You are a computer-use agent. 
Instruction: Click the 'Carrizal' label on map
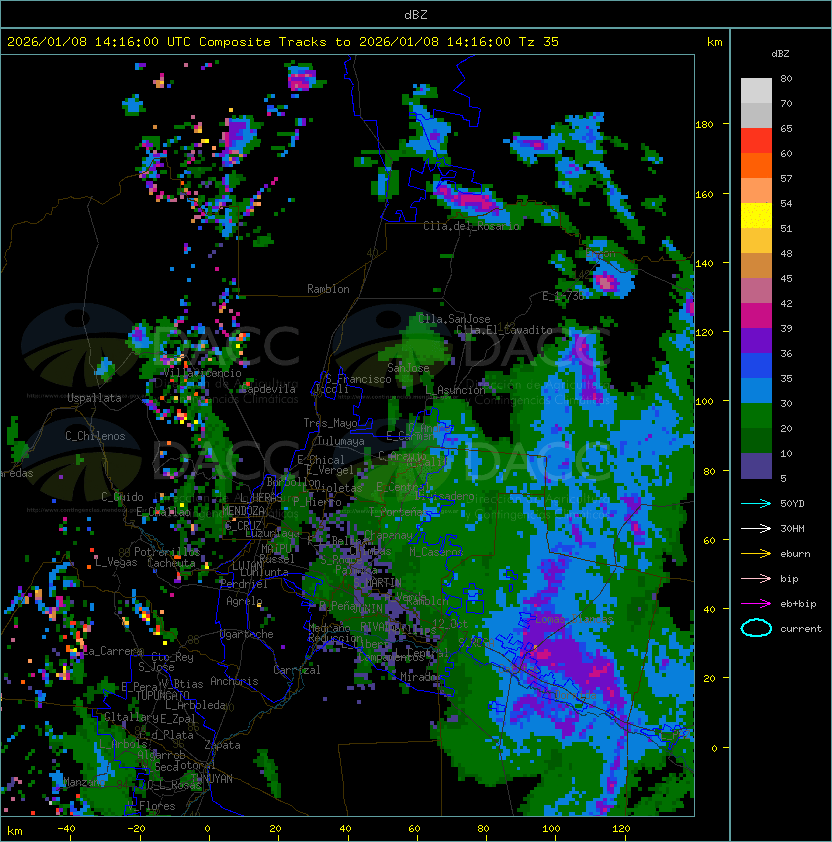(x=297, y=670)
